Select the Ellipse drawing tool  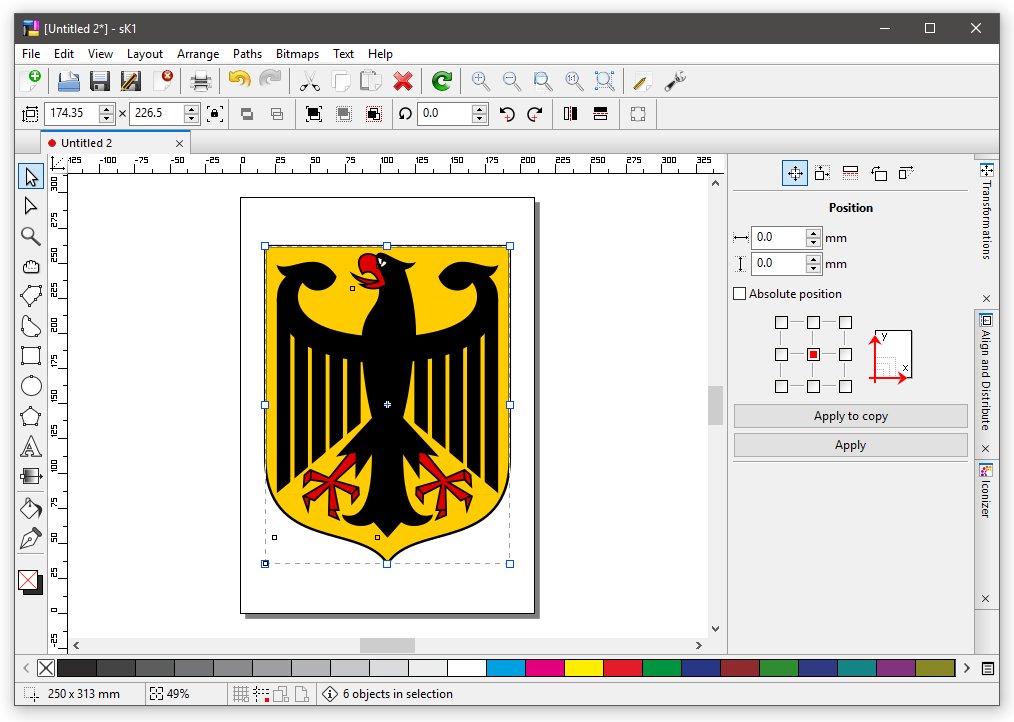tap(31, 386)
